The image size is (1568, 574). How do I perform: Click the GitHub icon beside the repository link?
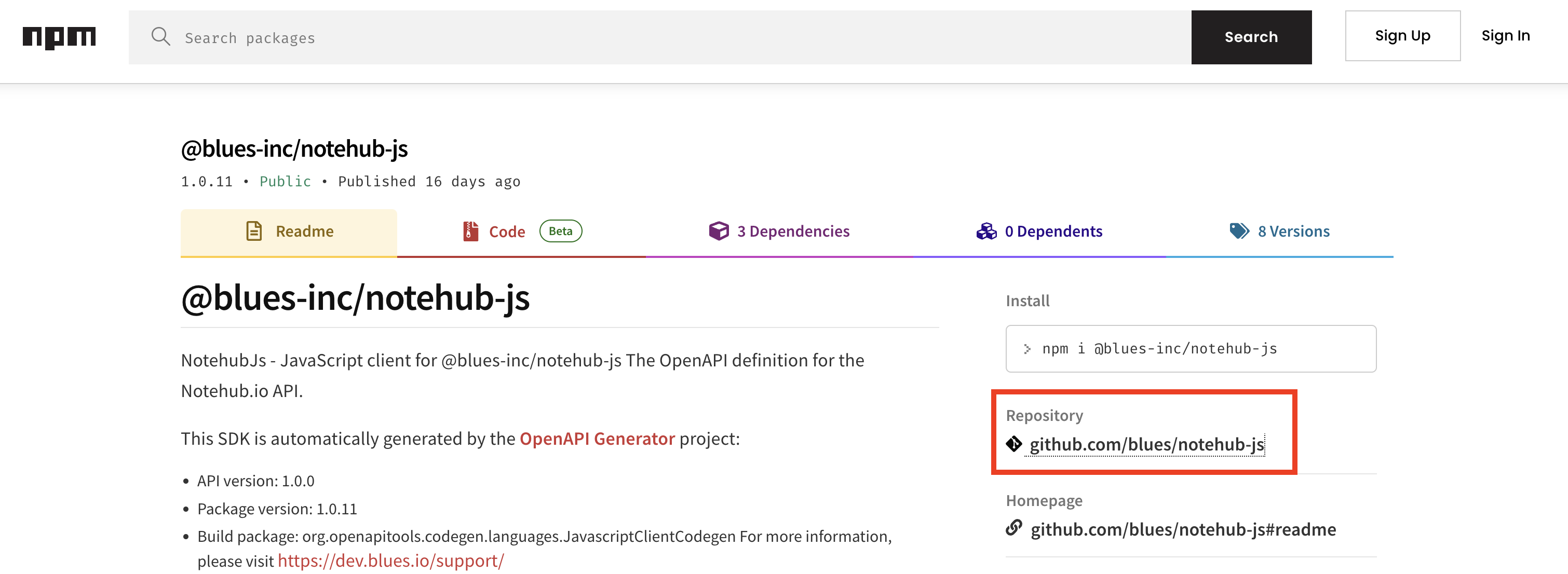pos(1014,445)
